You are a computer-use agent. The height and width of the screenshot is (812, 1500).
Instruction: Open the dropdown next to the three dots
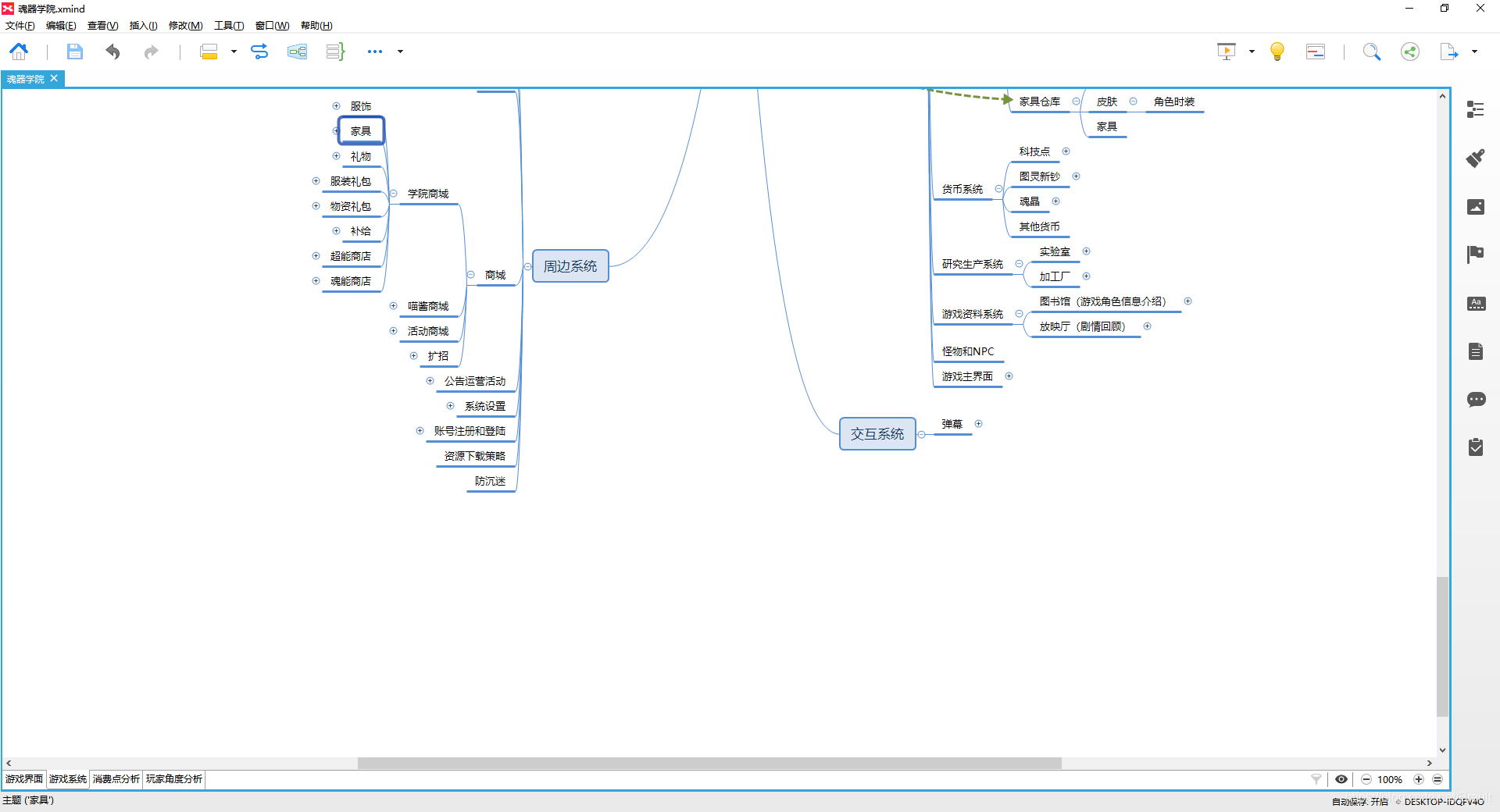(401, 52)
